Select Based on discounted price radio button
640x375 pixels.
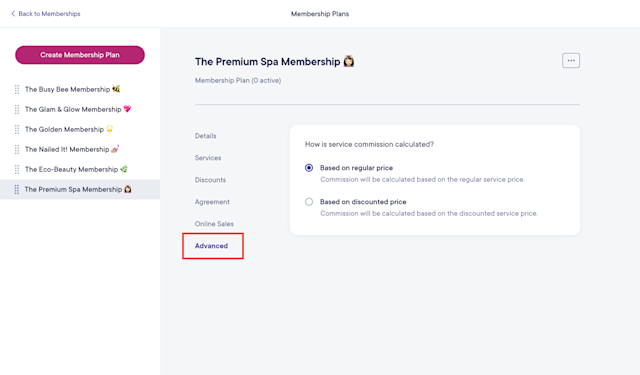(x=309, y=202)
